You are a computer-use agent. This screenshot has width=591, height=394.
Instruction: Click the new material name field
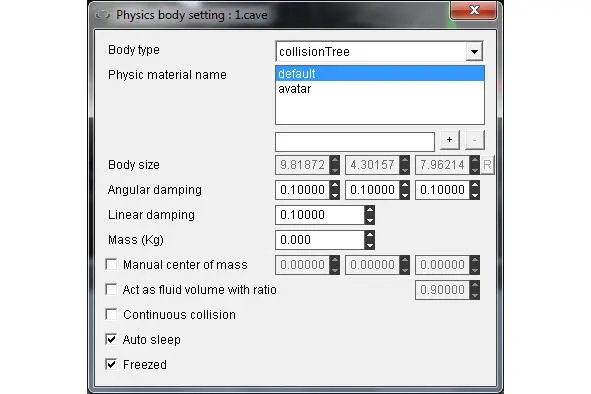point(355,142)
